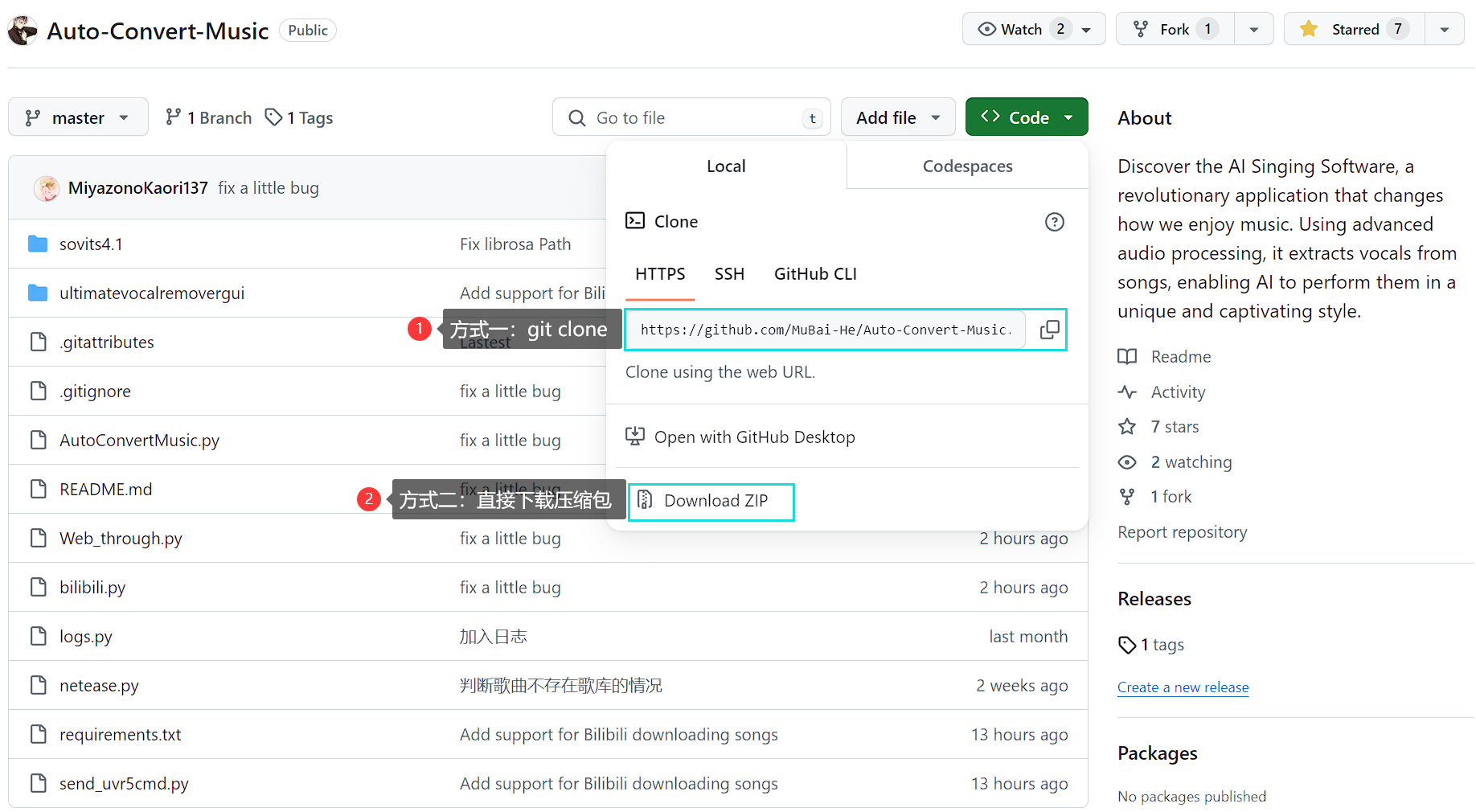Image resolution: width=1476 pixels, height=812 pixels.
Task: Switch to the Local tab
Action: click(726, 166)
